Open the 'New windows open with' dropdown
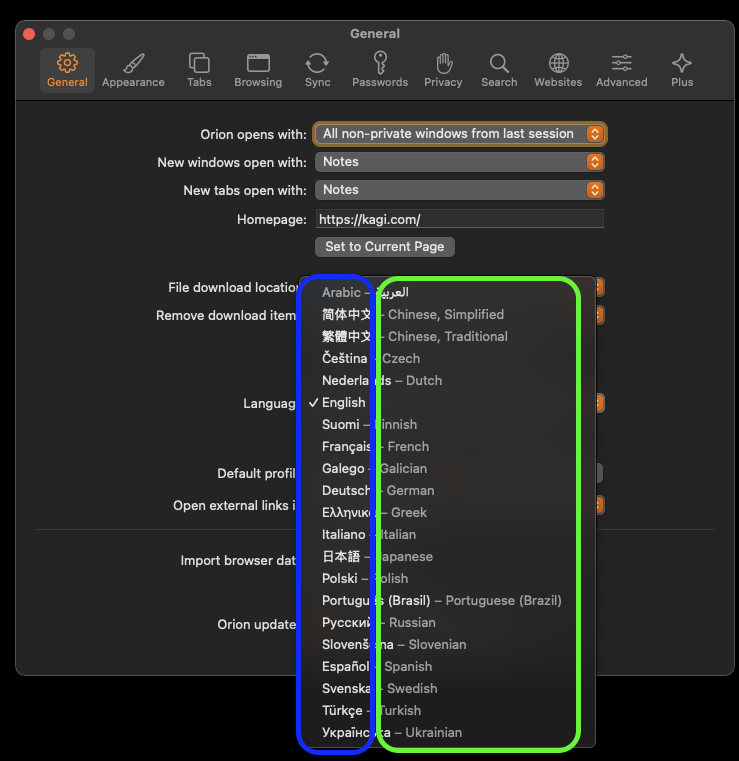The image size is (739, 761). click(x=461, y=162)
